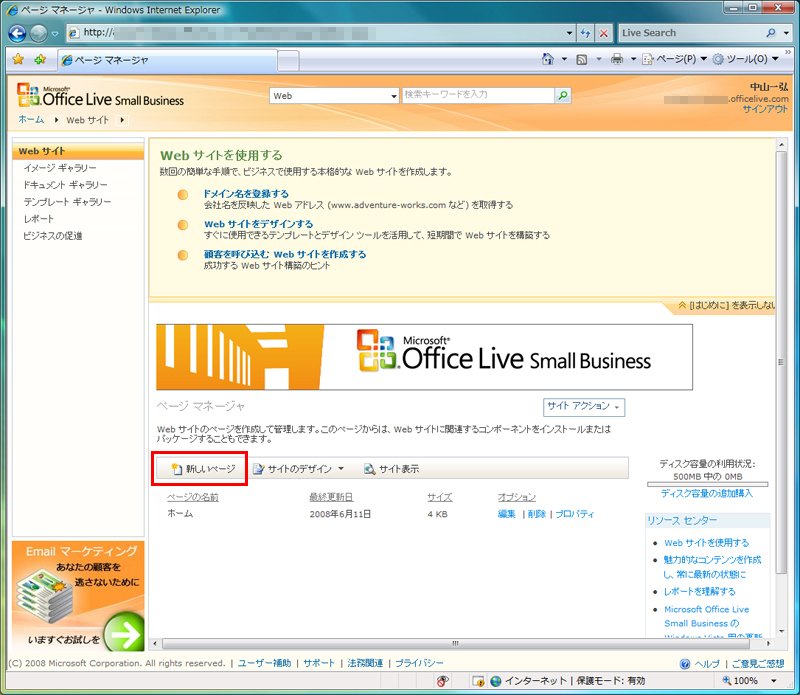800x695 pixels.
Task: Select Web サイト in left navigation
Action: [x=78, y=151]
